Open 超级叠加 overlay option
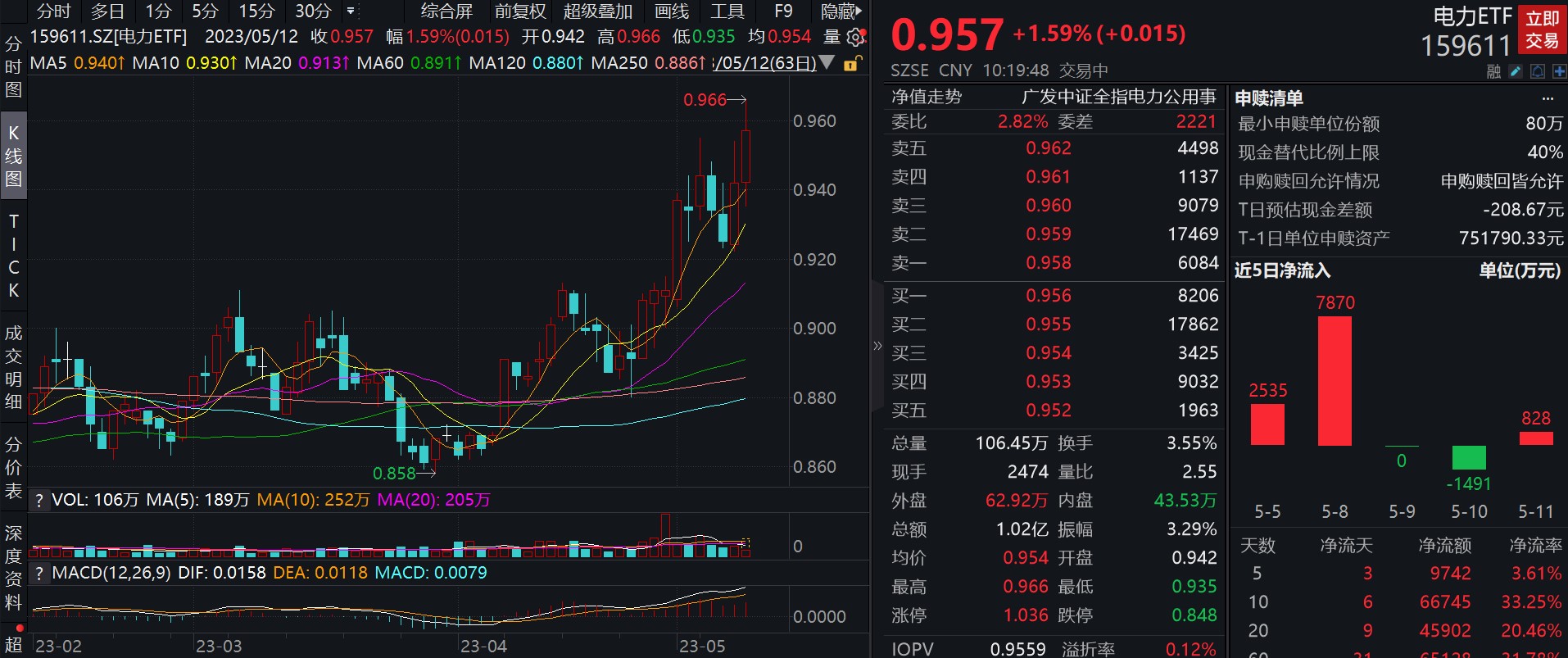The height and width of the screenshot is (658, 1568). tap(598, 11)
